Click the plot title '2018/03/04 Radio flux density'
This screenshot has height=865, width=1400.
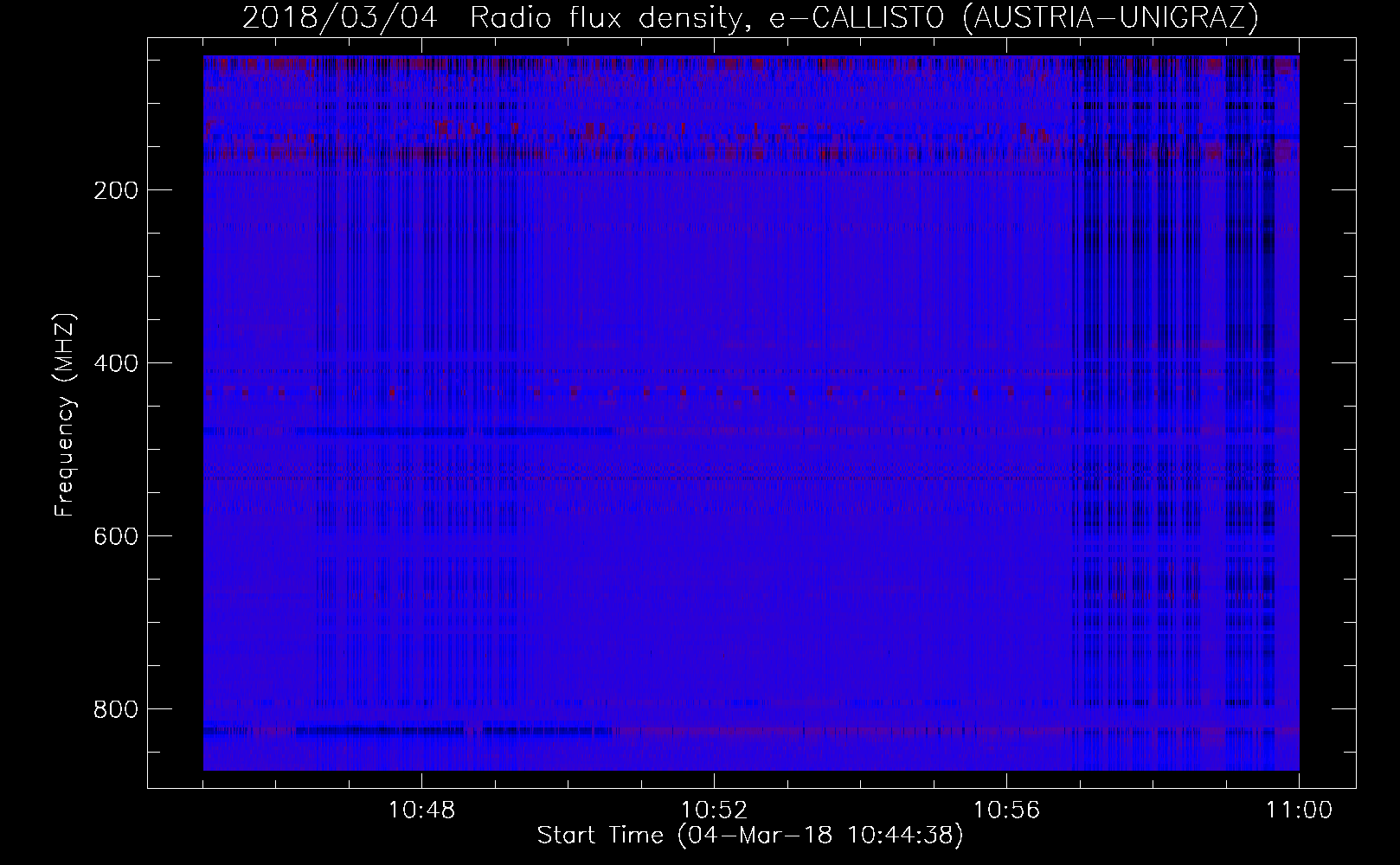coord(750,17)
